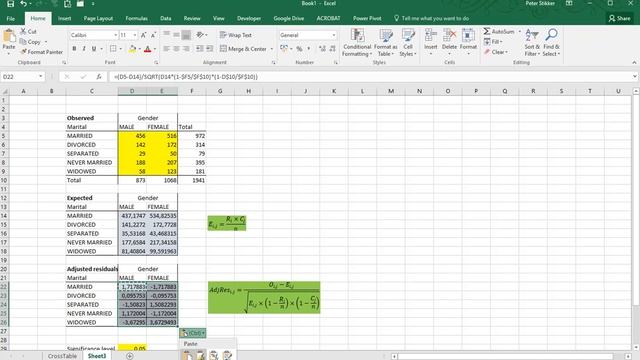Click the Clear button
The height and width of the screenshot is (360, 640).
496,52
